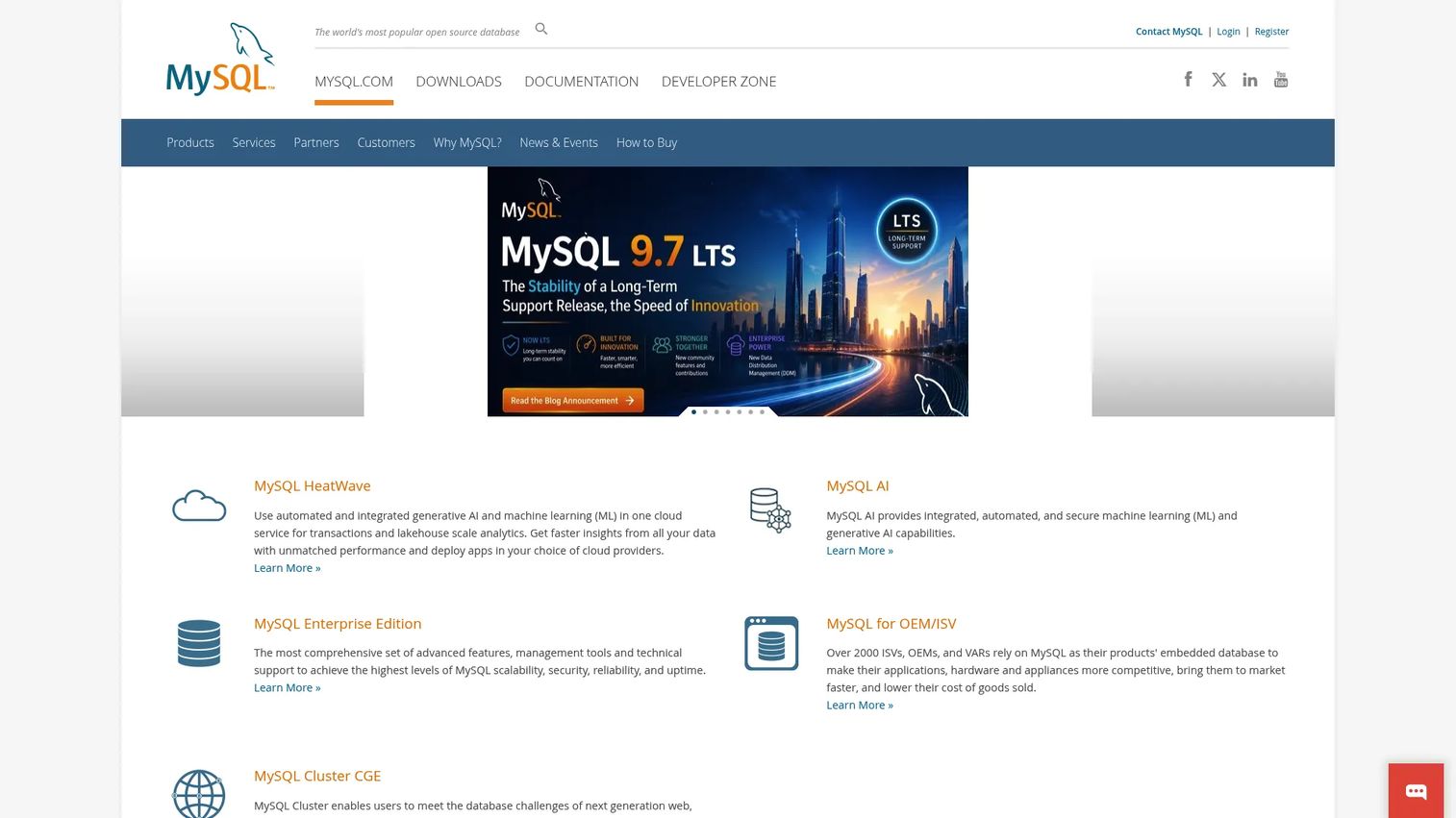Open the LinkedIn social icon
This screenshot has height=818, width=1456.
(1250, 80)
